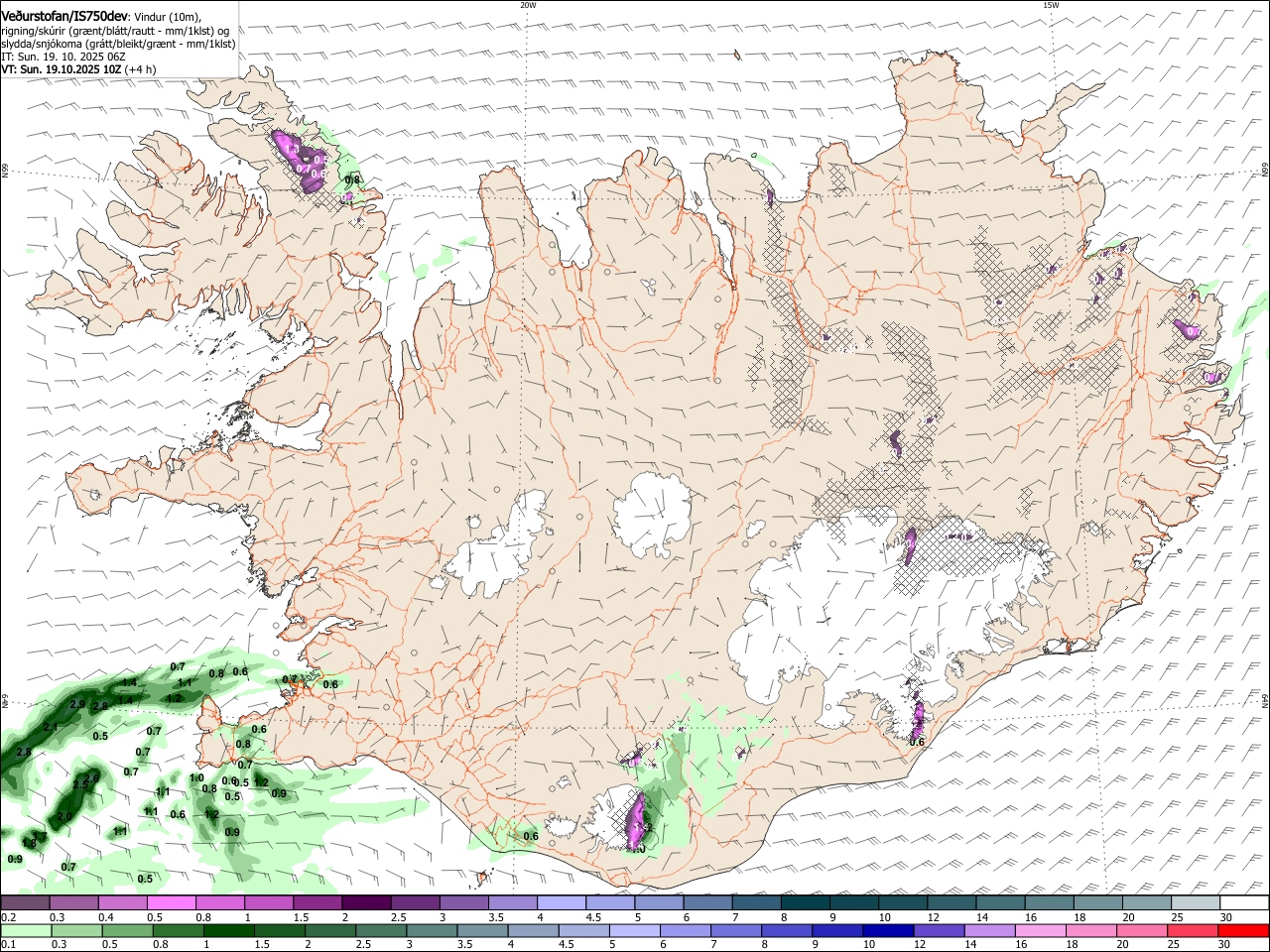Click the 0.1 label in the rain legend
This screenshot has height=952, width=1270.
[9, 944]
